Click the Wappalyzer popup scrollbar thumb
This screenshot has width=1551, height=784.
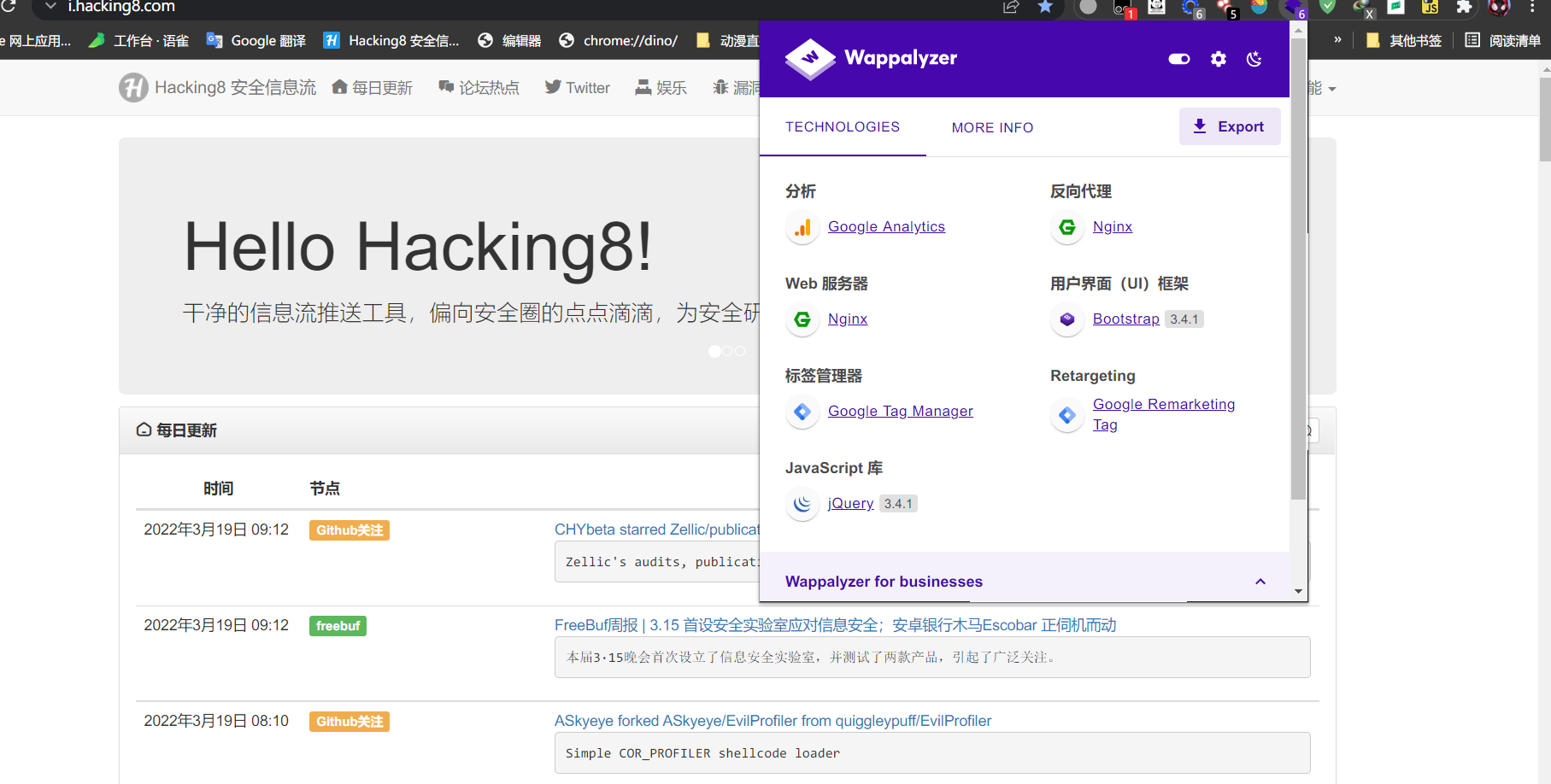point(1298,269)
